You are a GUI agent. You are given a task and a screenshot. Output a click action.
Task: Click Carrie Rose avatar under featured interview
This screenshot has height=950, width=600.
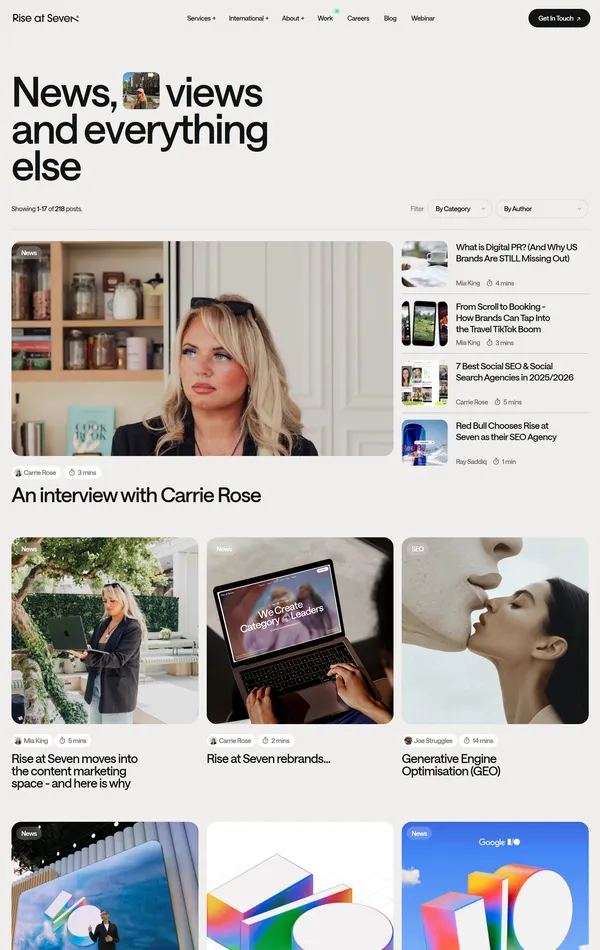(x=18, y=473)
